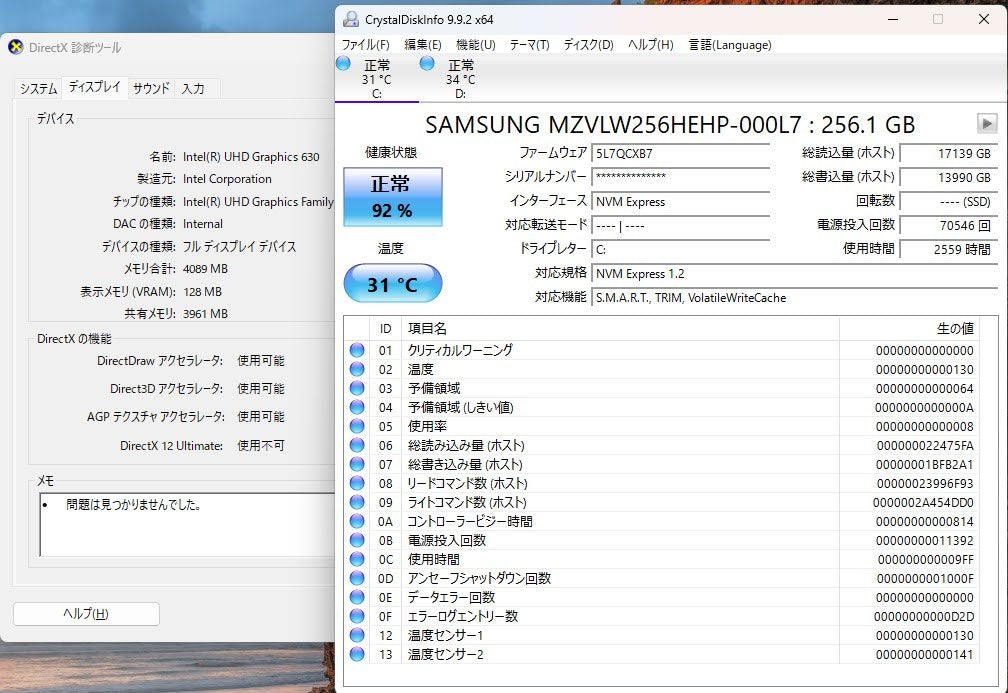Click status icon of ライトコマンド数 (ホスト) row
Image resolution: width=1008 pixels, height=693 pixels.
click(357, 502)
